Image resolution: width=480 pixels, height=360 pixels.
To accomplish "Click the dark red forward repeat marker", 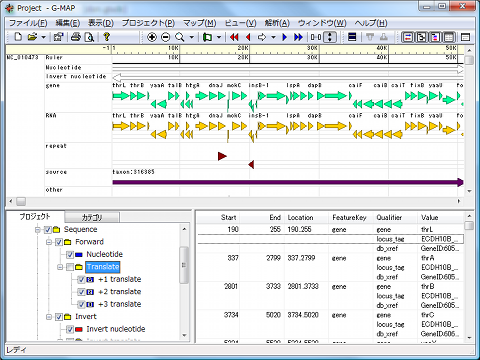I will (x=222, y=156).
